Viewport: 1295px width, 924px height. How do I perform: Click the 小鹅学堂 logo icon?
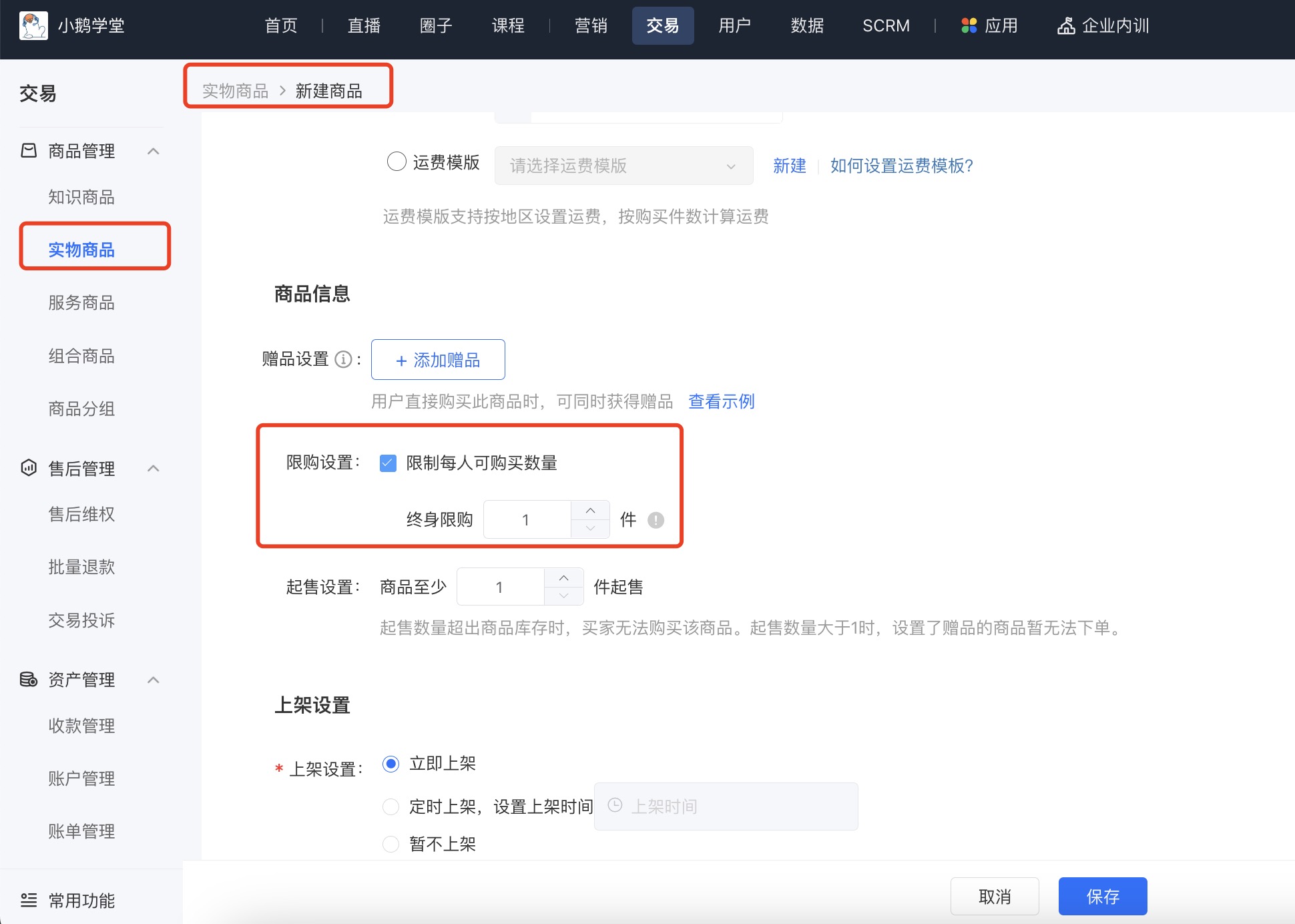tap(33, 26)
